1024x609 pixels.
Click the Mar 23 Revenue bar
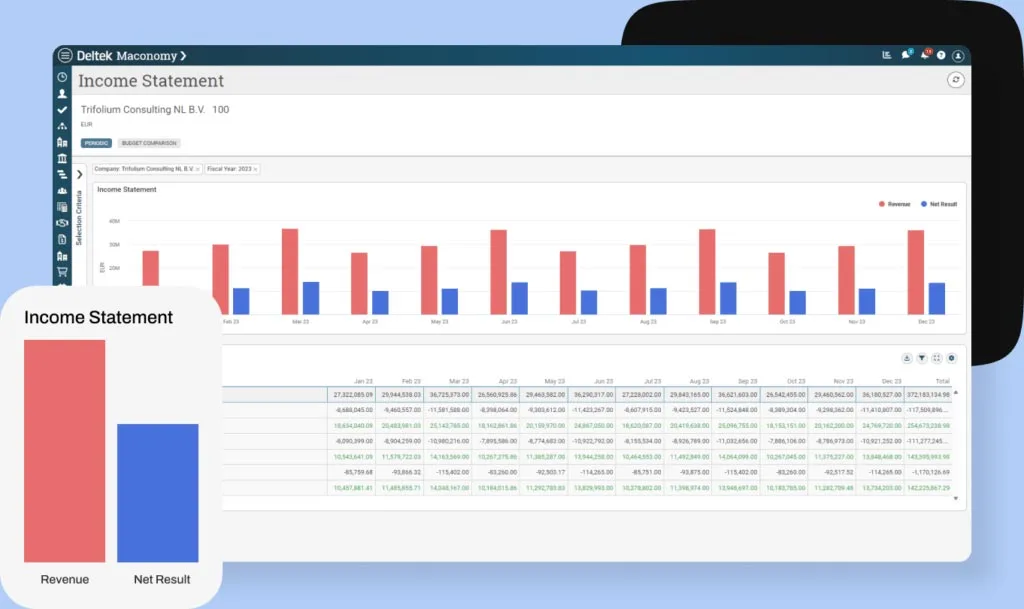tap(290, 271)
